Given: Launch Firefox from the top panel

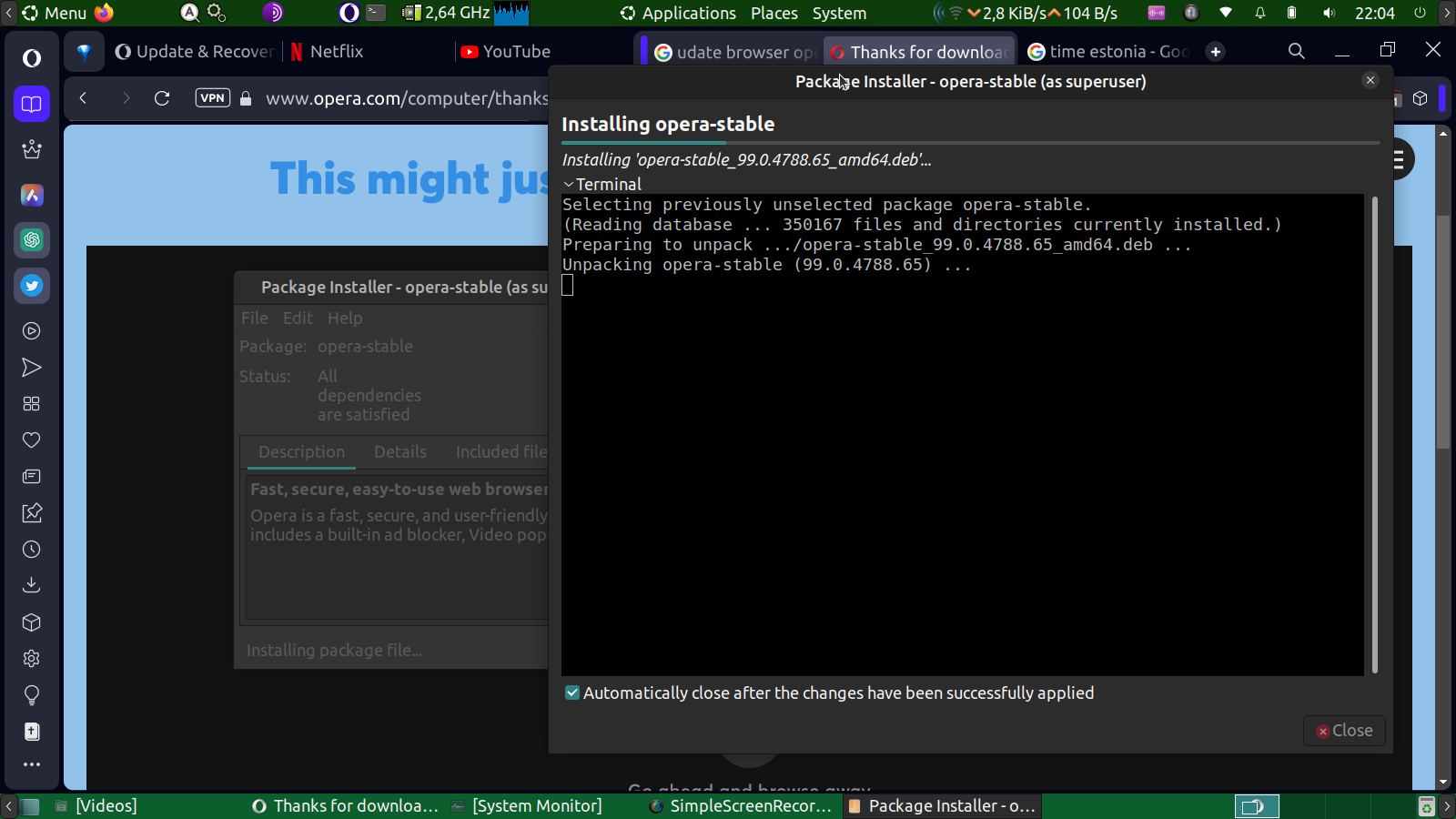Looking at the screenshot, I should (105, 13).
